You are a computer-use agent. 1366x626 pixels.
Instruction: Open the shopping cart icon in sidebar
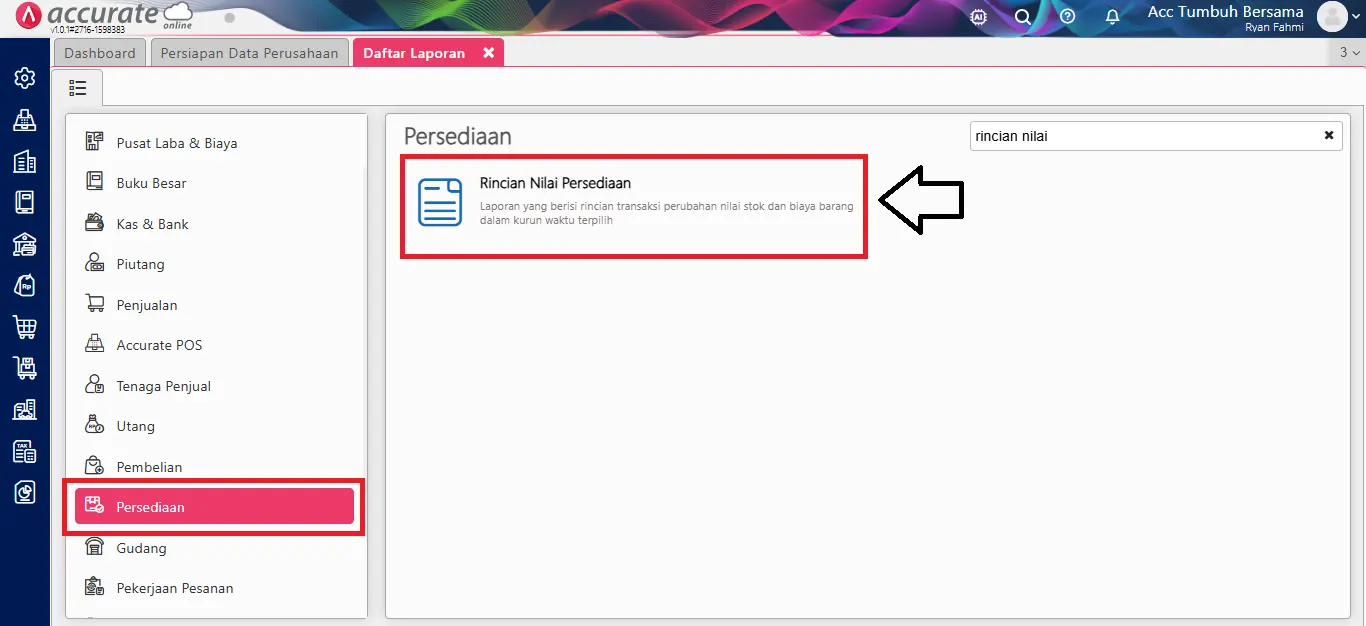(24, 326)
